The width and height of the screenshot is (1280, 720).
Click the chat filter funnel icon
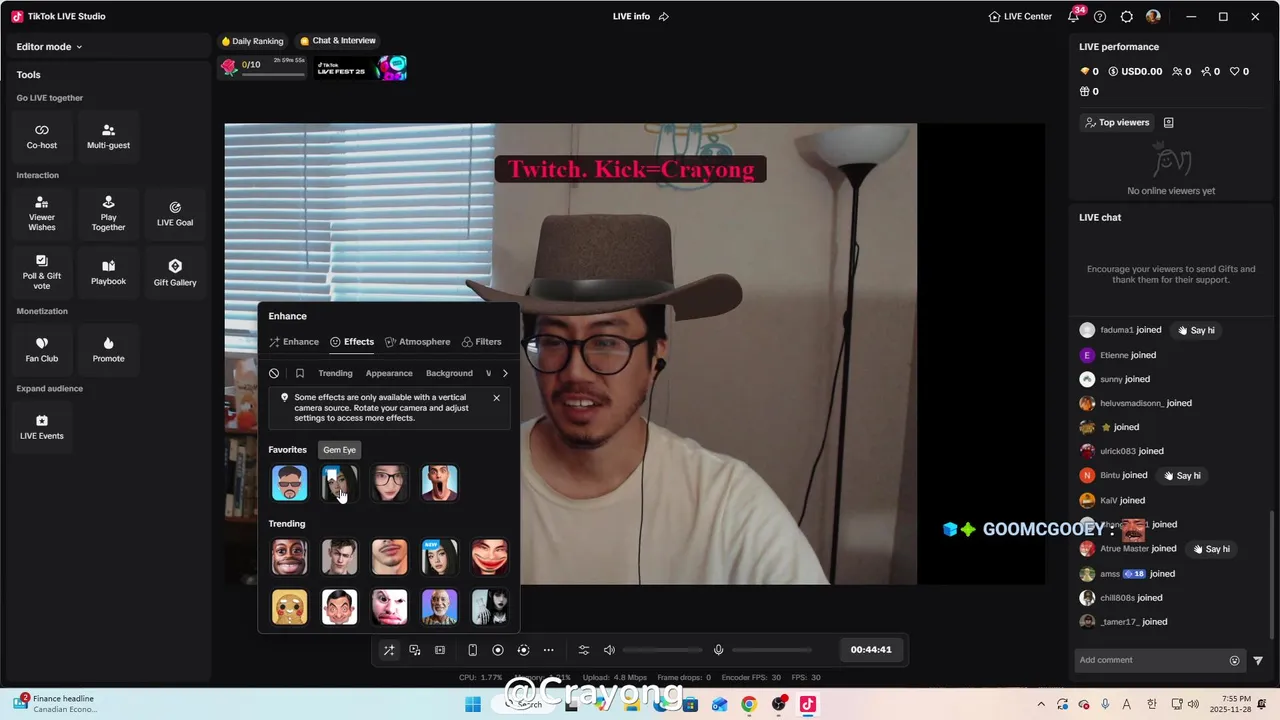1258,660
